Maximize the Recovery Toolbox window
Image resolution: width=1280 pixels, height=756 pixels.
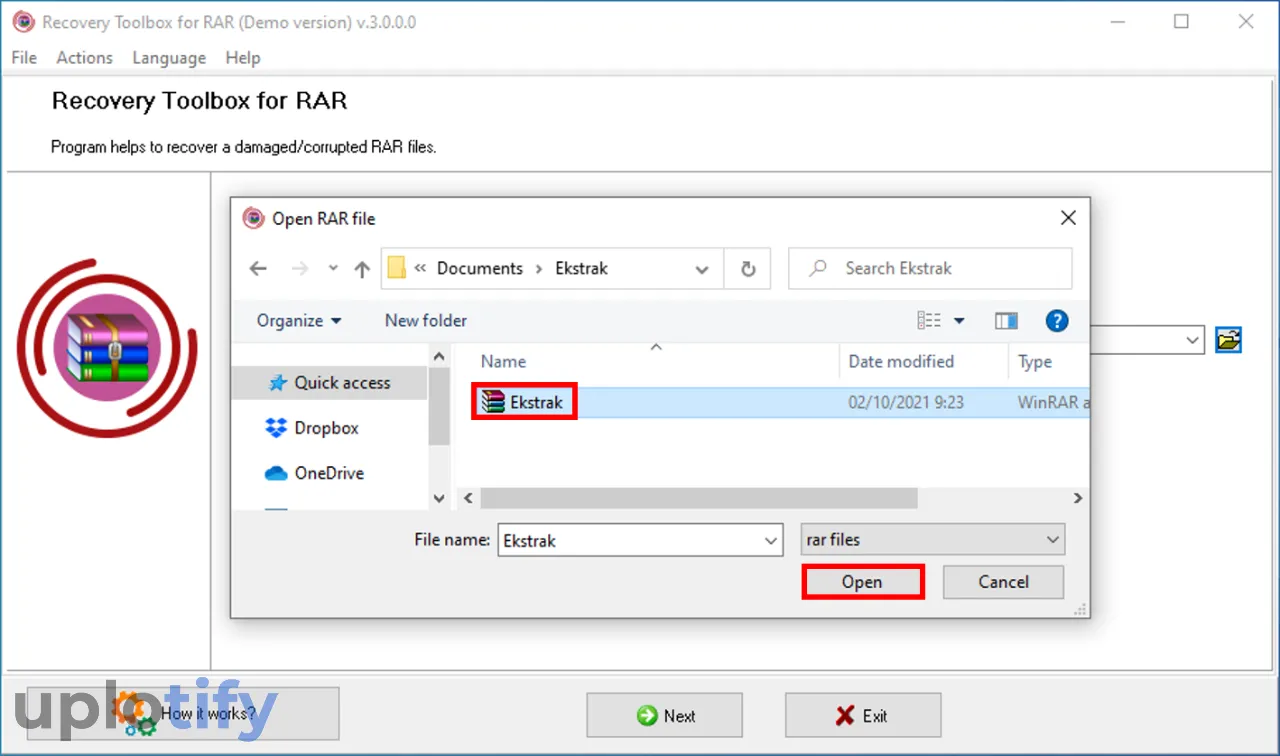[x=1182, y=21]
